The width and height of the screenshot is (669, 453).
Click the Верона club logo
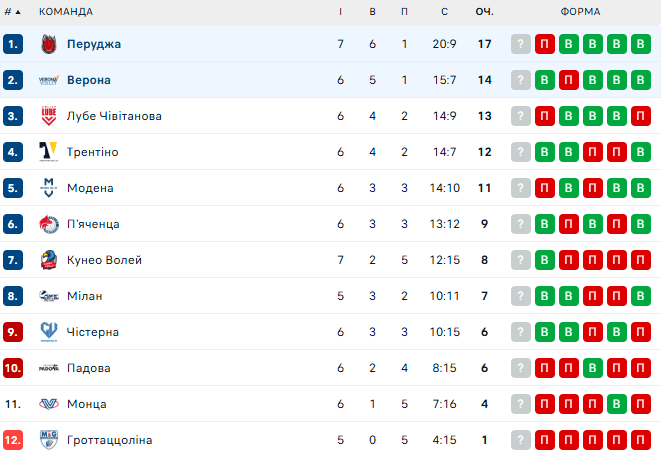tap(48, 80)
